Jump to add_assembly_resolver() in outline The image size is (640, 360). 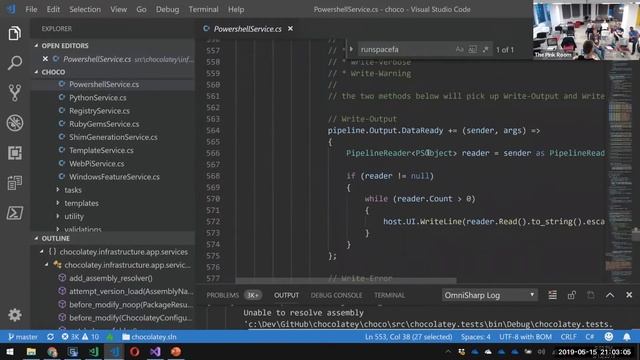(x=111, y=278)
